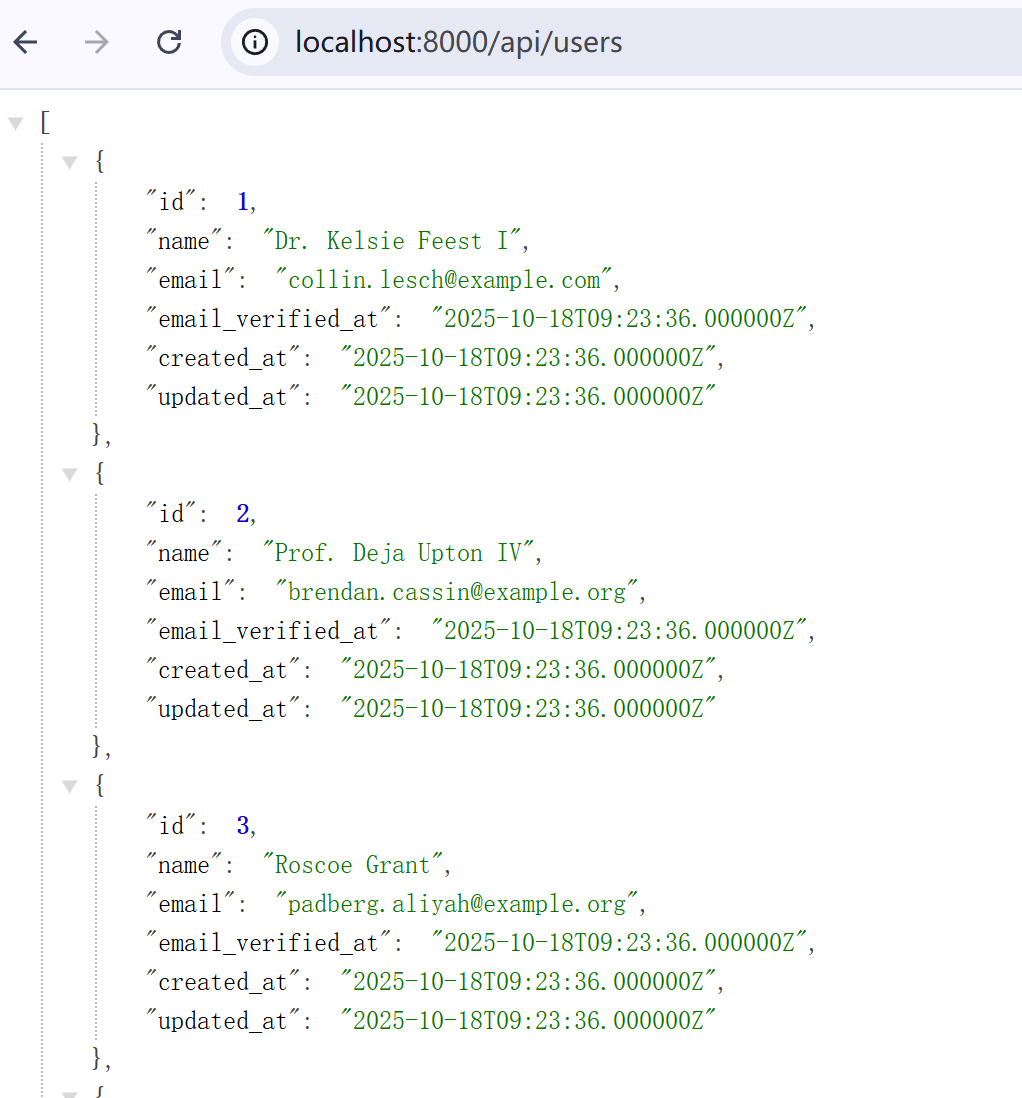Click created_at timestamp of user 3

tap(528, 982)
